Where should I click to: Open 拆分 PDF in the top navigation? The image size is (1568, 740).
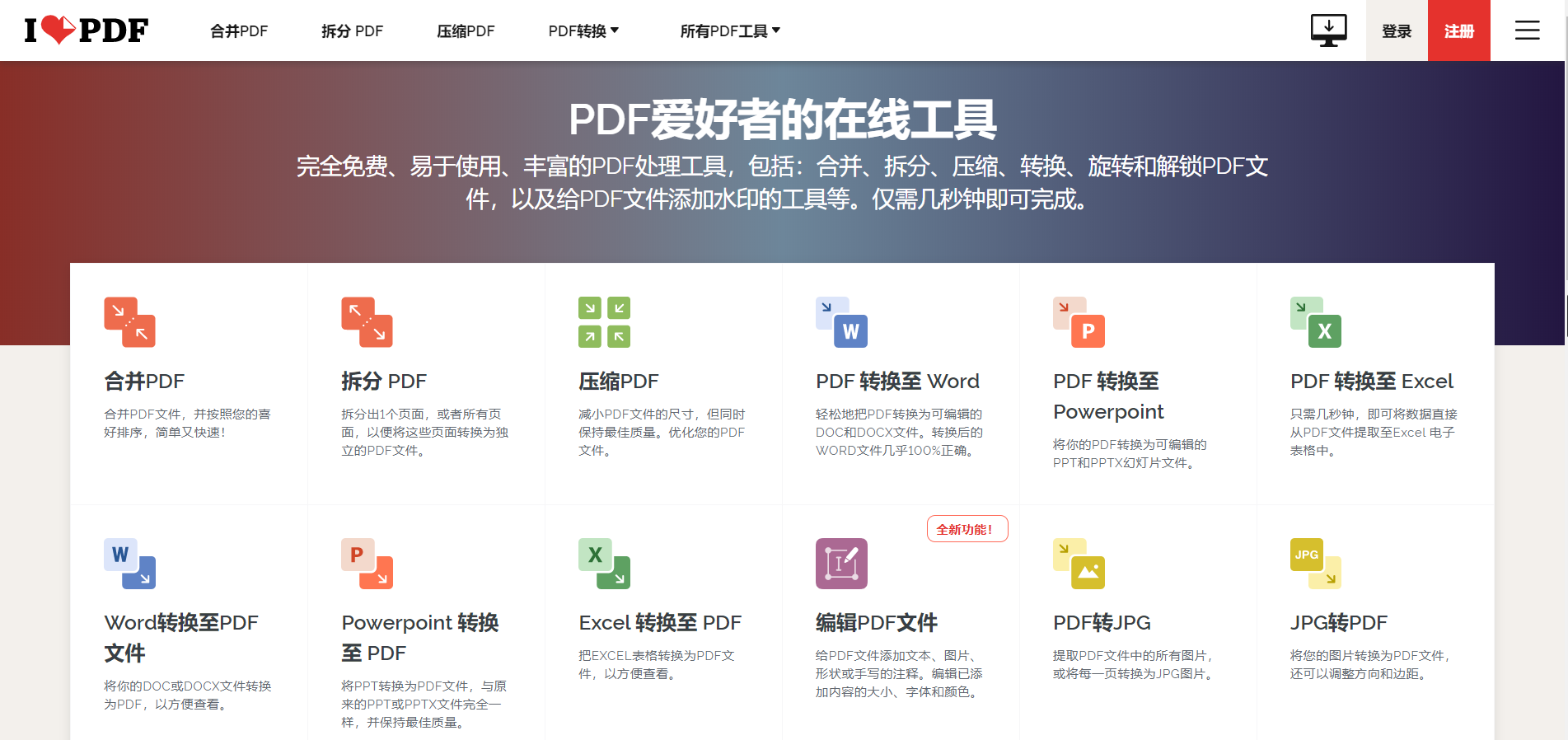point(352,31)
